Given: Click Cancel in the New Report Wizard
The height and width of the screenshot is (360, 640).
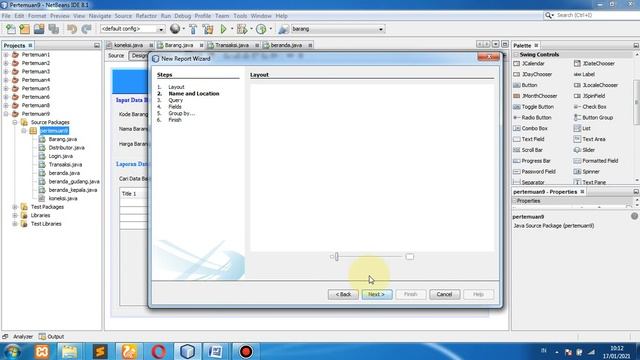Looking at the screenshot, I should tap(444, 294).
